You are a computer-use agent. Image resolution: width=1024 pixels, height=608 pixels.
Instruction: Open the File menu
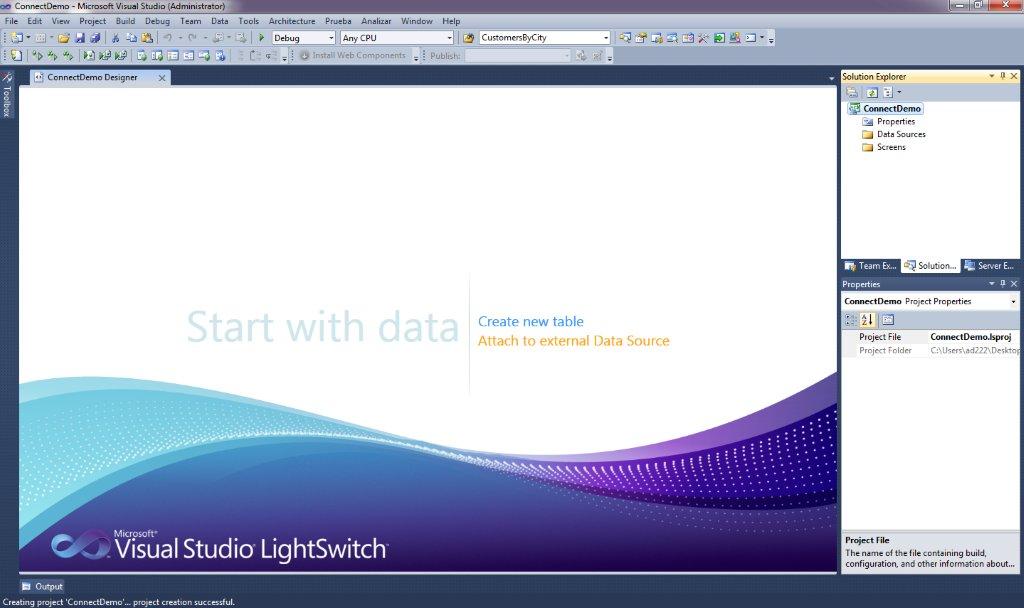coord(11,21)
